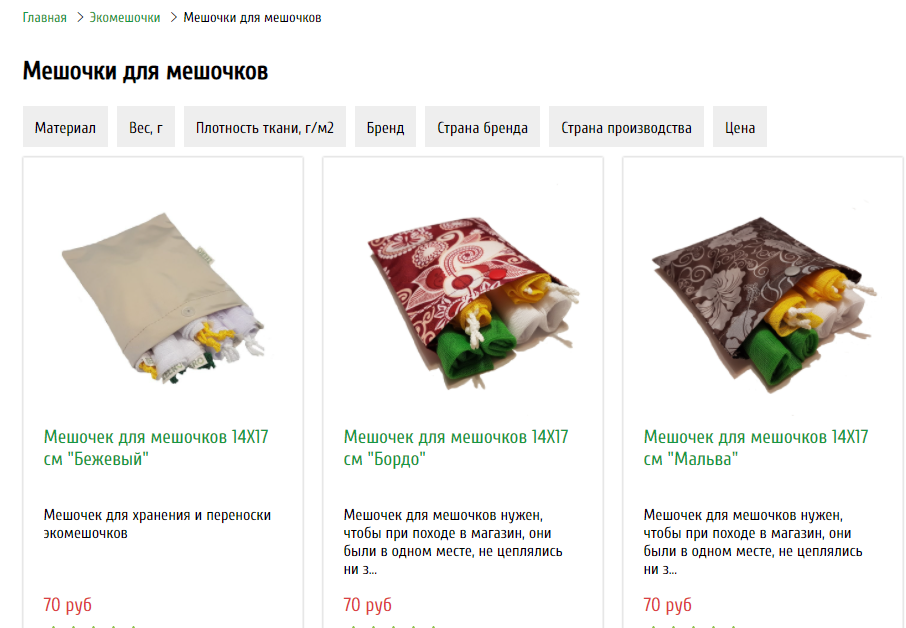
Task: Open the Цена filter
Action: coord(740,127)
